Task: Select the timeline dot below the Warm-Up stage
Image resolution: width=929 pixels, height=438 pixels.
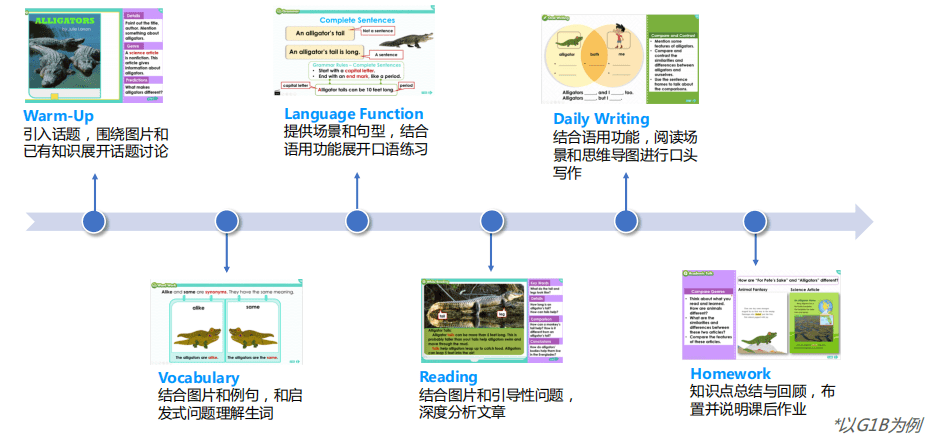Action: [94, 222]
